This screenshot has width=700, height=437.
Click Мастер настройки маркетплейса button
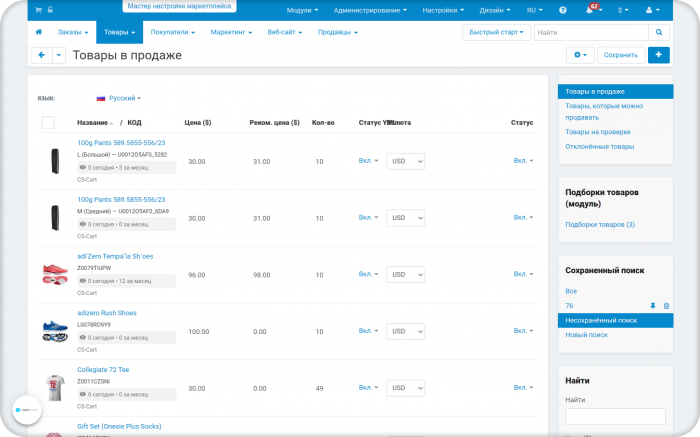[x=179, y=6]
